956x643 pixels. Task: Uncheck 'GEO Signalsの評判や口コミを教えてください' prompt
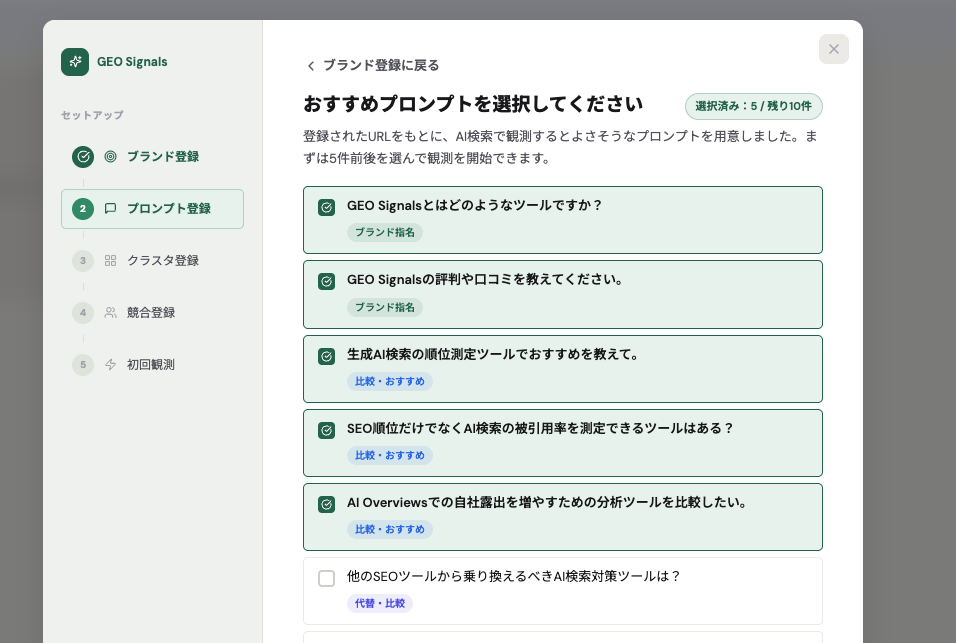[326, 282]
